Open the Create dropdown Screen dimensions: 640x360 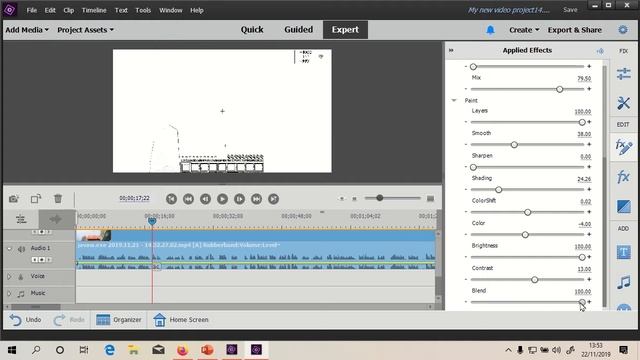(x=524, y=30)
